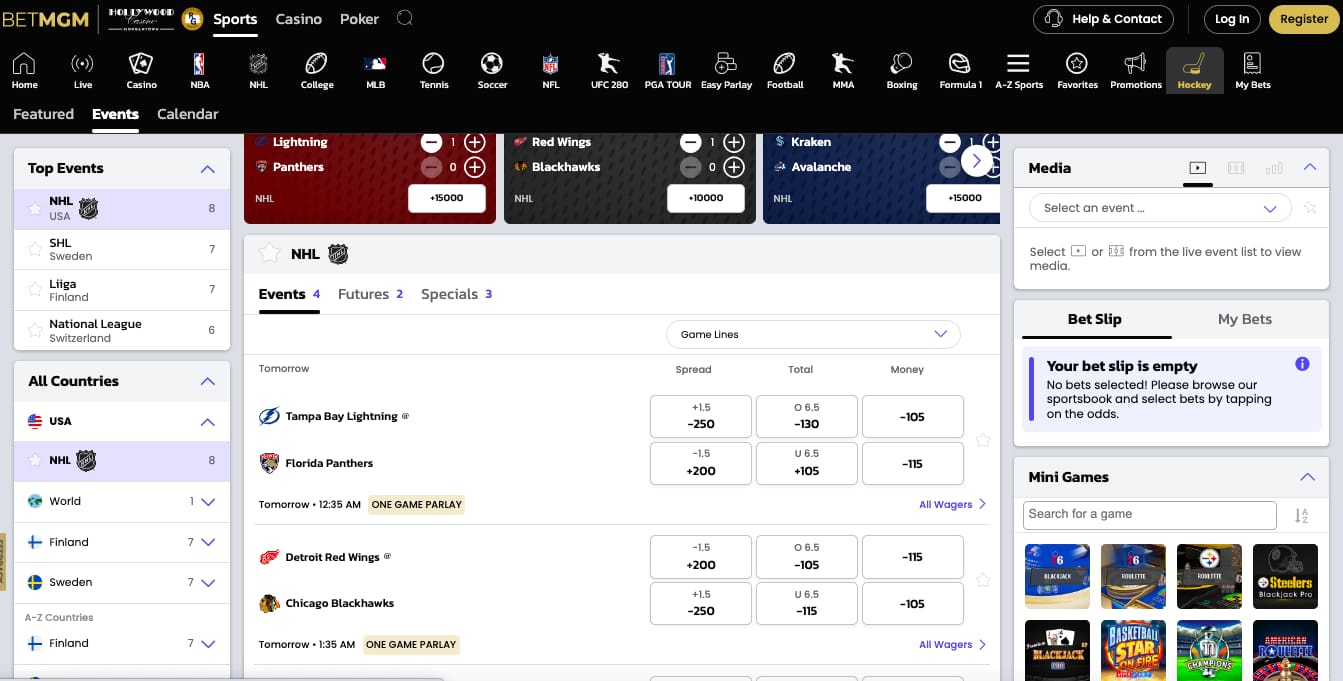The width and height of the screenshot is (1343, 681).
Task: Select the stats bar chart icon in Media
Action: tap(1274, 168)
